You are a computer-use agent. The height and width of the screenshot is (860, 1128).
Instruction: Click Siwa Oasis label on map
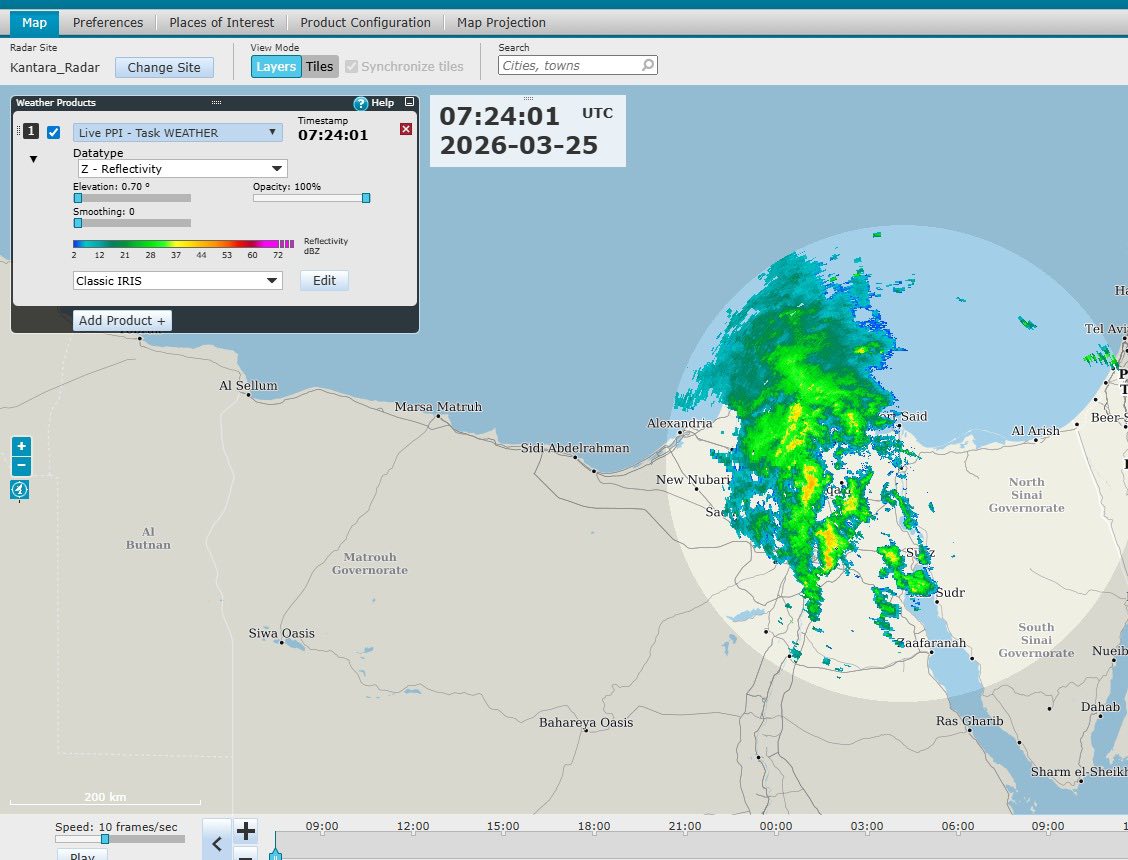281,633
